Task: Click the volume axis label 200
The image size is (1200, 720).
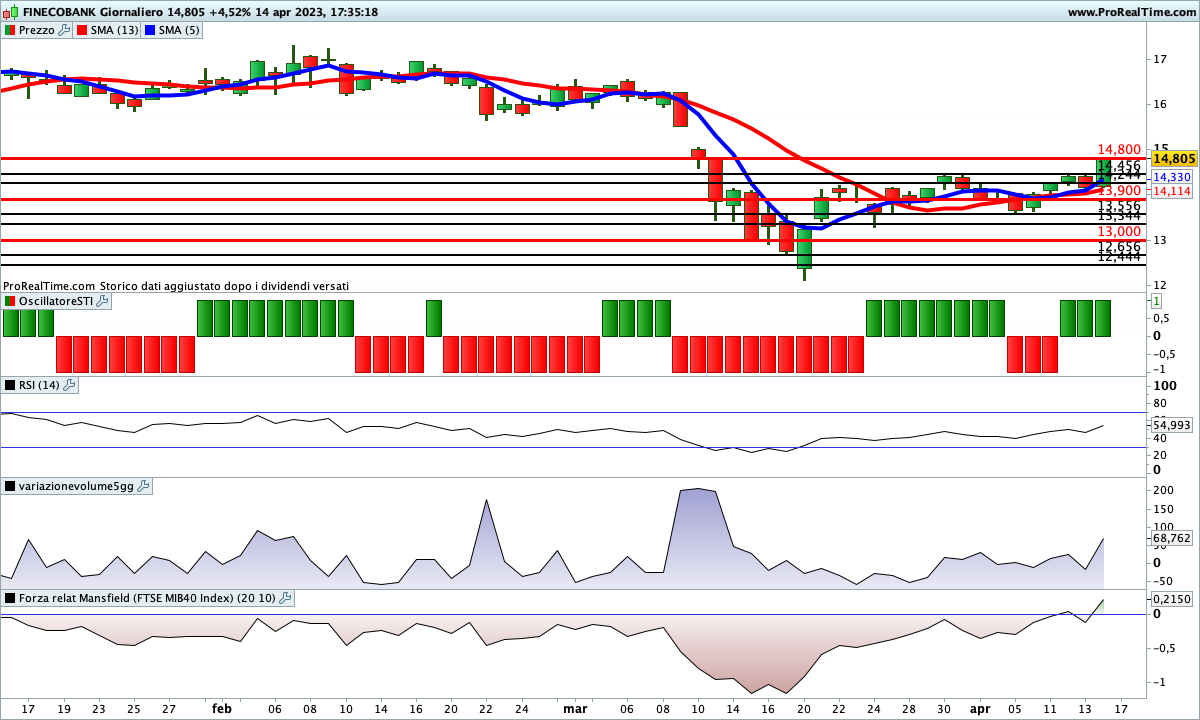Action: click(x=1163, y=490)
